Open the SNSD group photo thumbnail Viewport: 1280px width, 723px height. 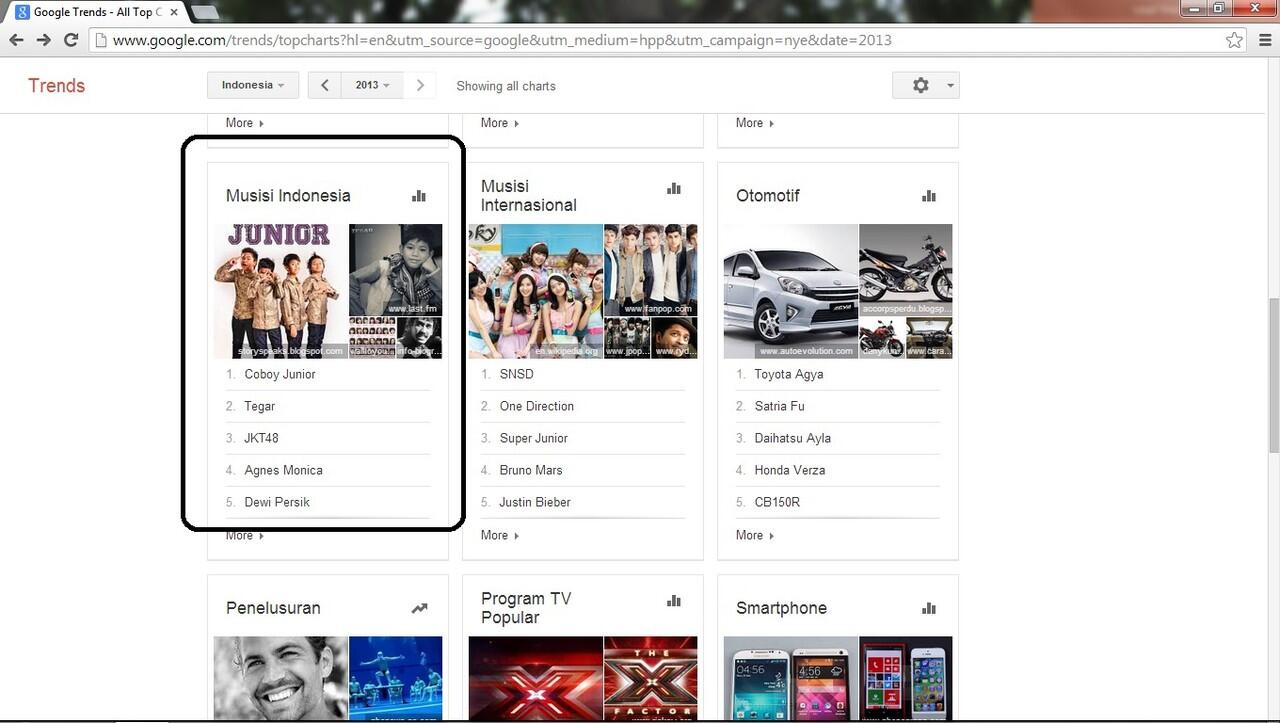coord(535,291)
